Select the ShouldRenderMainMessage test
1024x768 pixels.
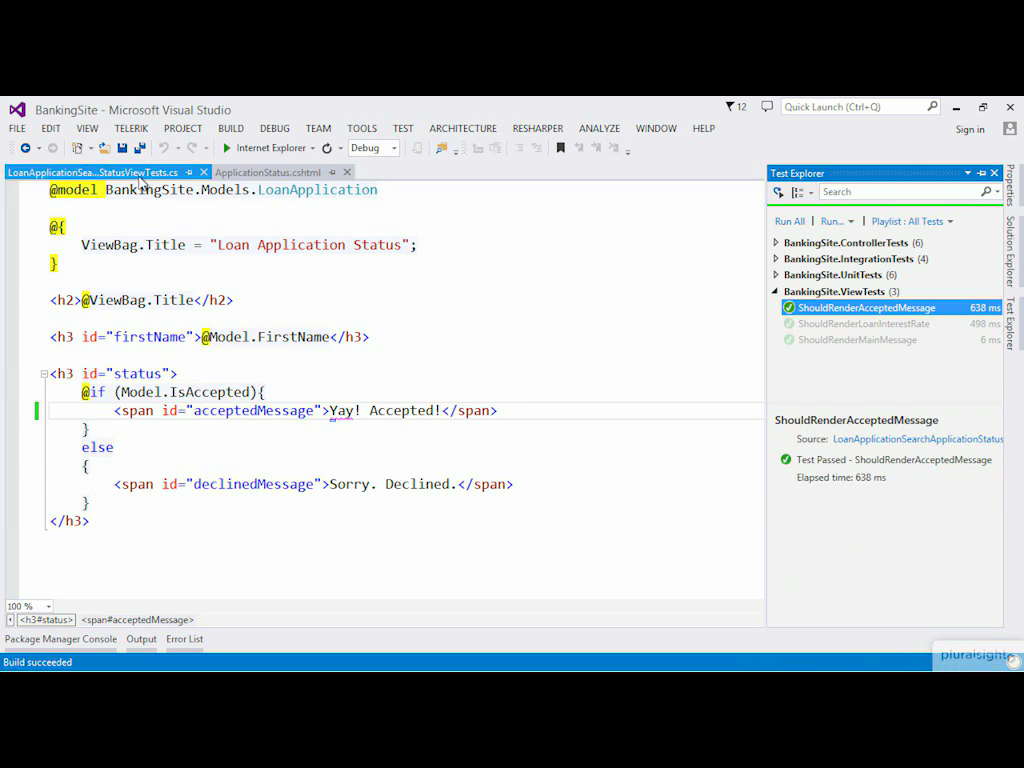pyautogui.click(x=892, y=340)
